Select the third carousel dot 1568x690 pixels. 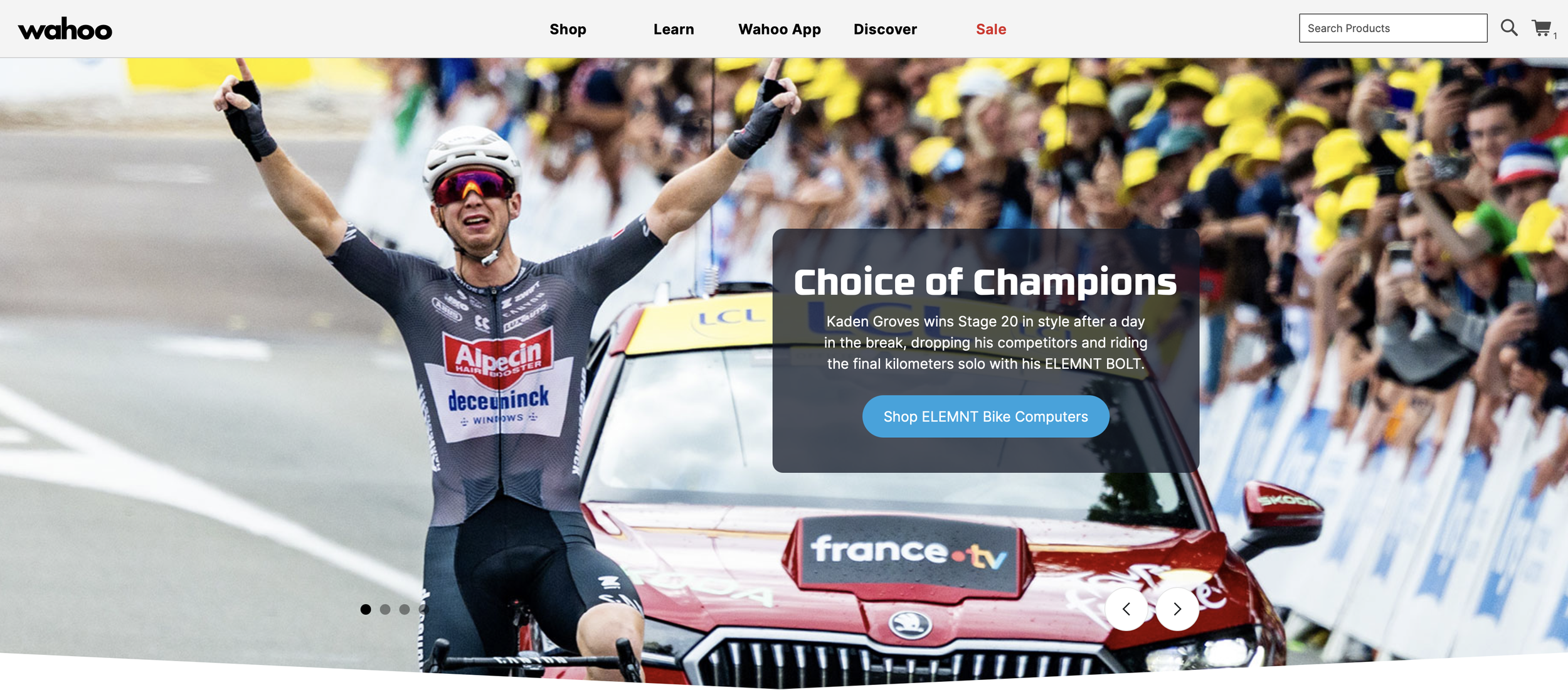(405, 609)
